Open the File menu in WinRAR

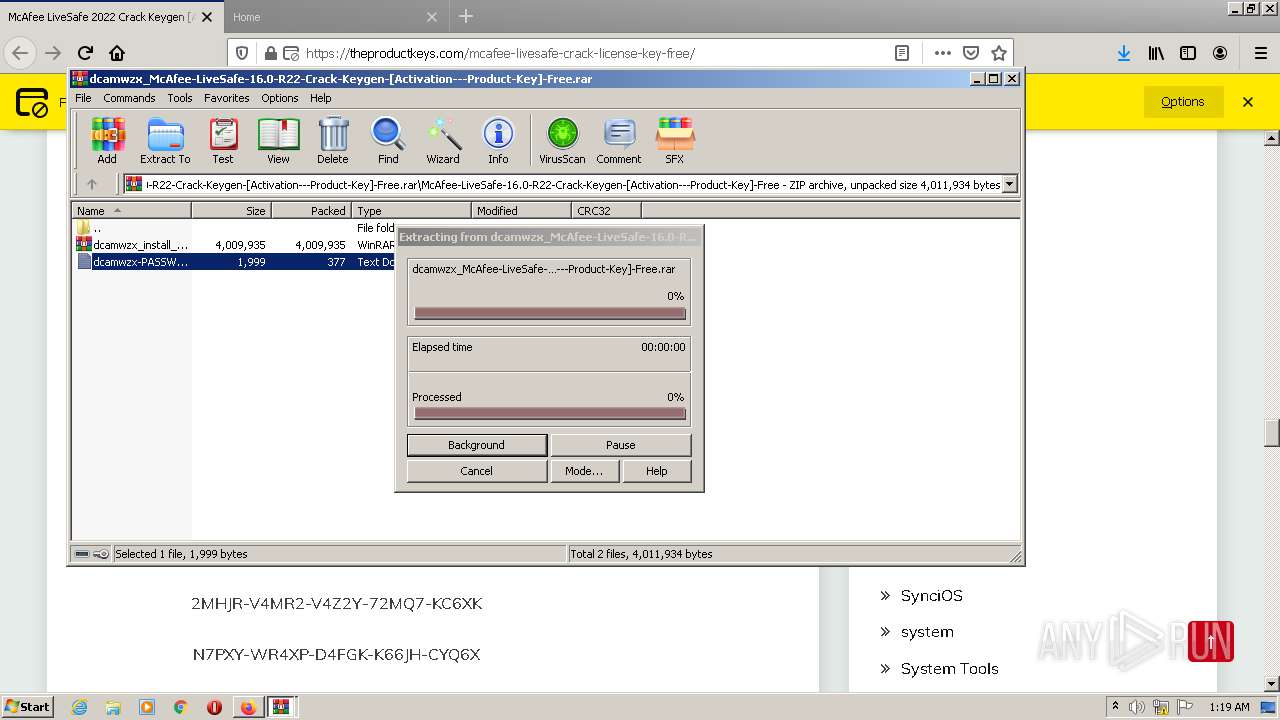(83, 98)
